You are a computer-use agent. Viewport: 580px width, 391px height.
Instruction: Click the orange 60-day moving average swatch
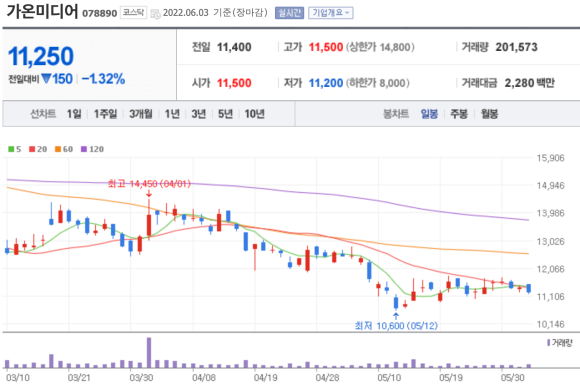pyautogui.click(x=58, y=149)
